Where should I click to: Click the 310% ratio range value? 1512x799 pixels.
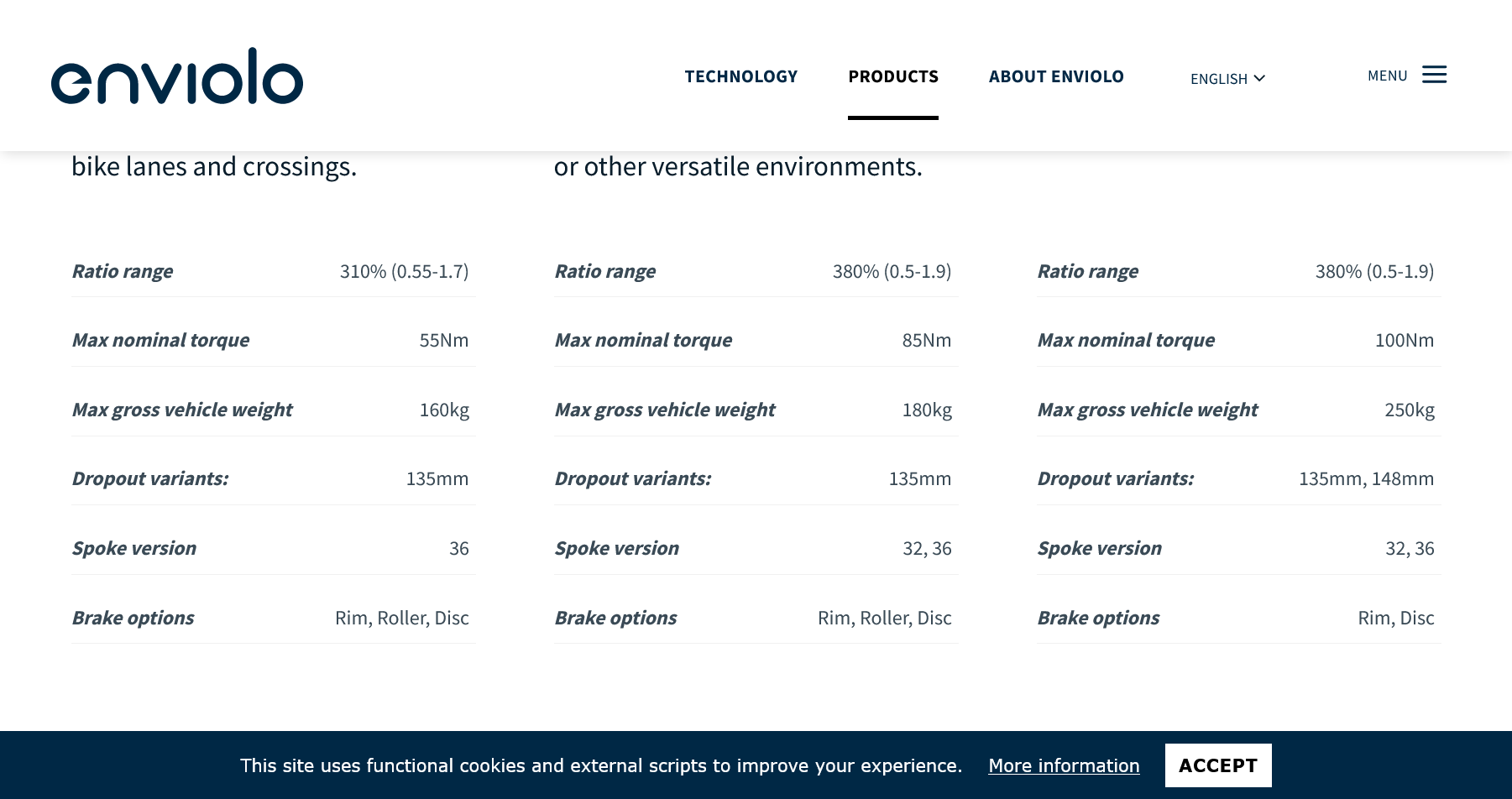tap(404, 271)
